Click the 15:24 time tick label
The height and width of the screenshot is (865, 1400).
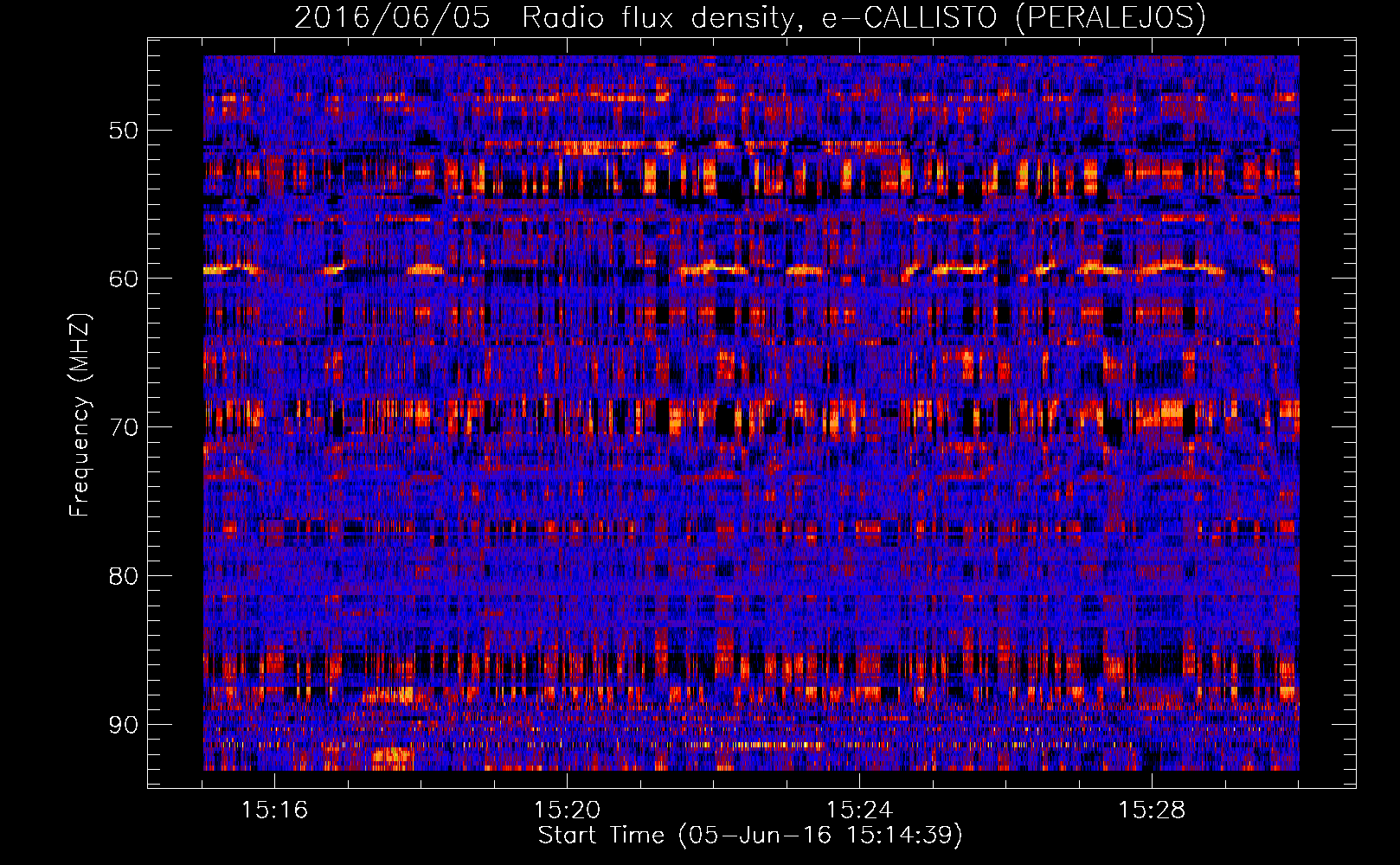[x=859, y=811]
